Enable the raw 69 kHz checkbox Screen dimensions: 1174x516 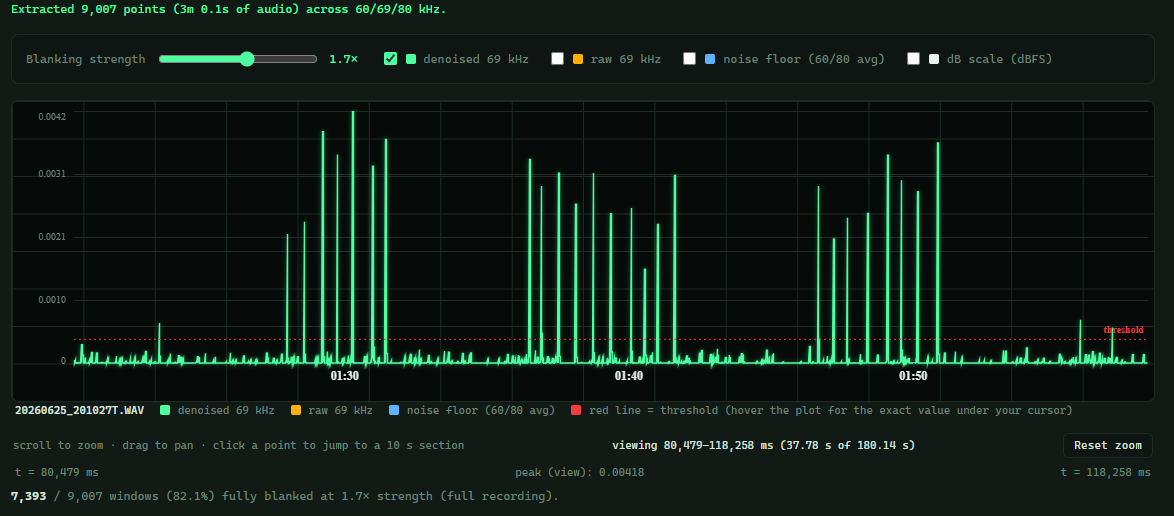557,58
